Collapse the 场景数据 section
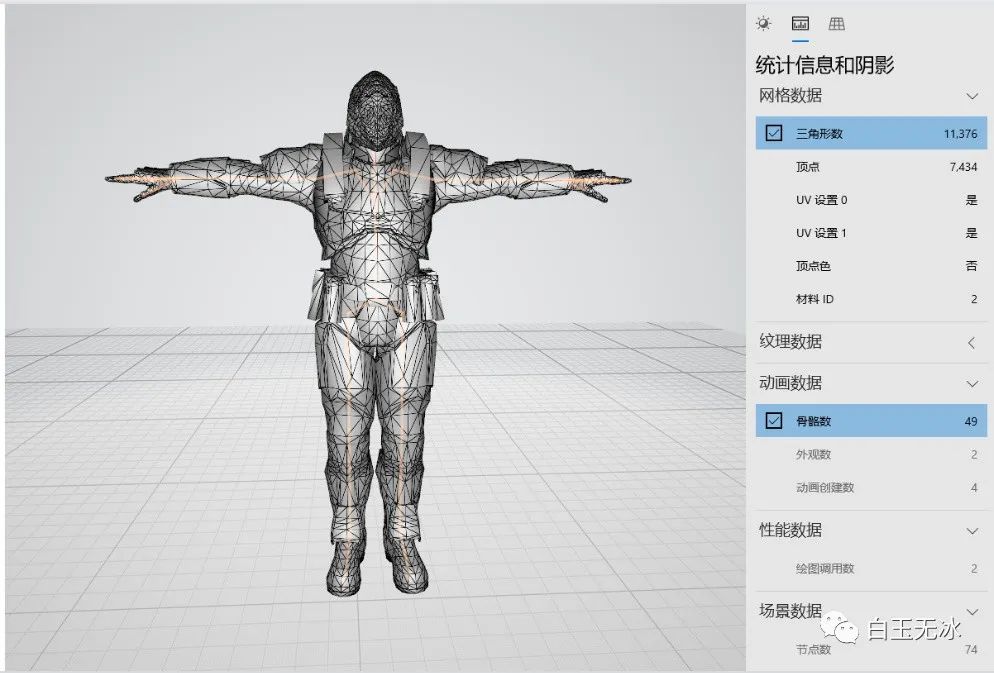This screenshot has height=673, width=994. (972, 612)
